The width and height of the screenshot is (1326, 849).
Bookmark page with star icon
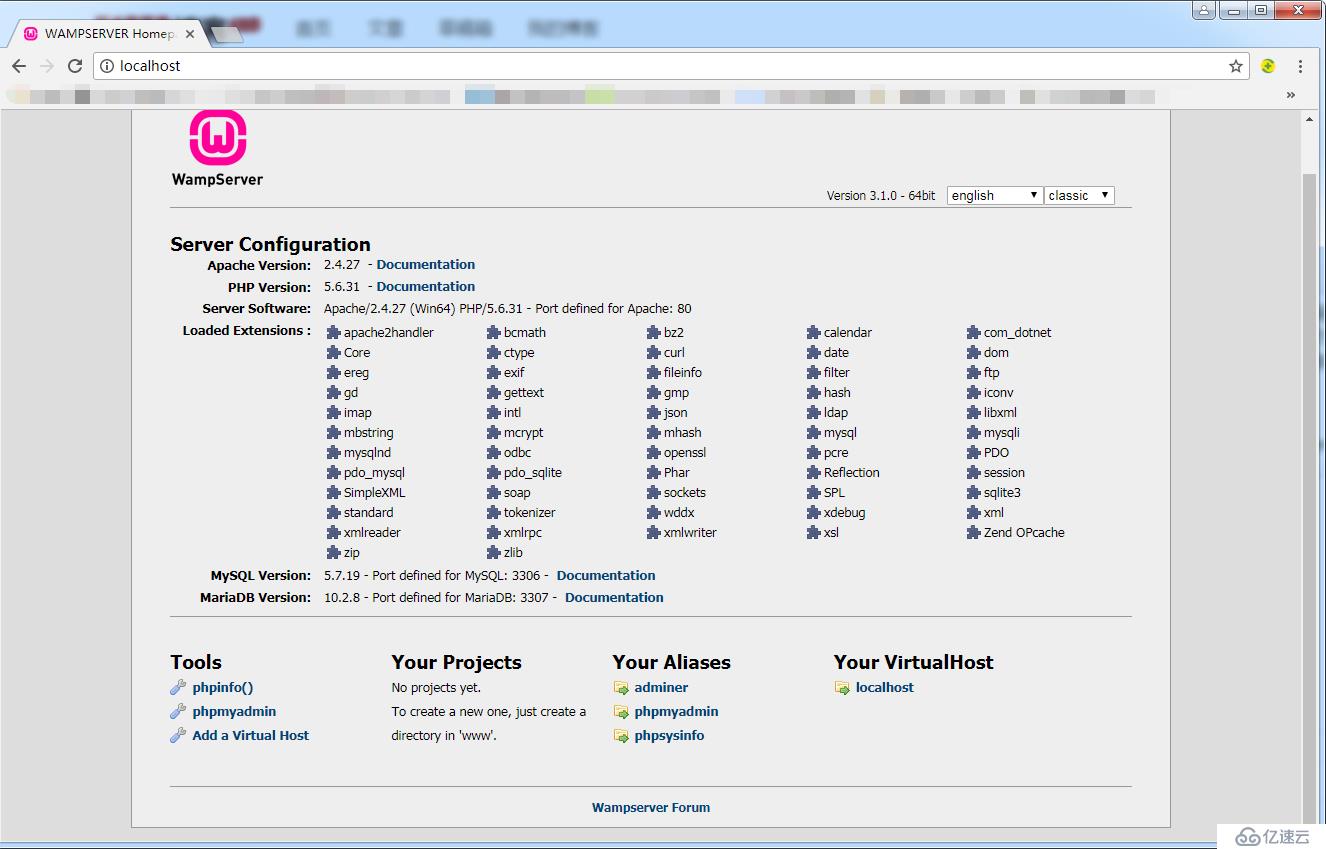[x=1236, y=66]
